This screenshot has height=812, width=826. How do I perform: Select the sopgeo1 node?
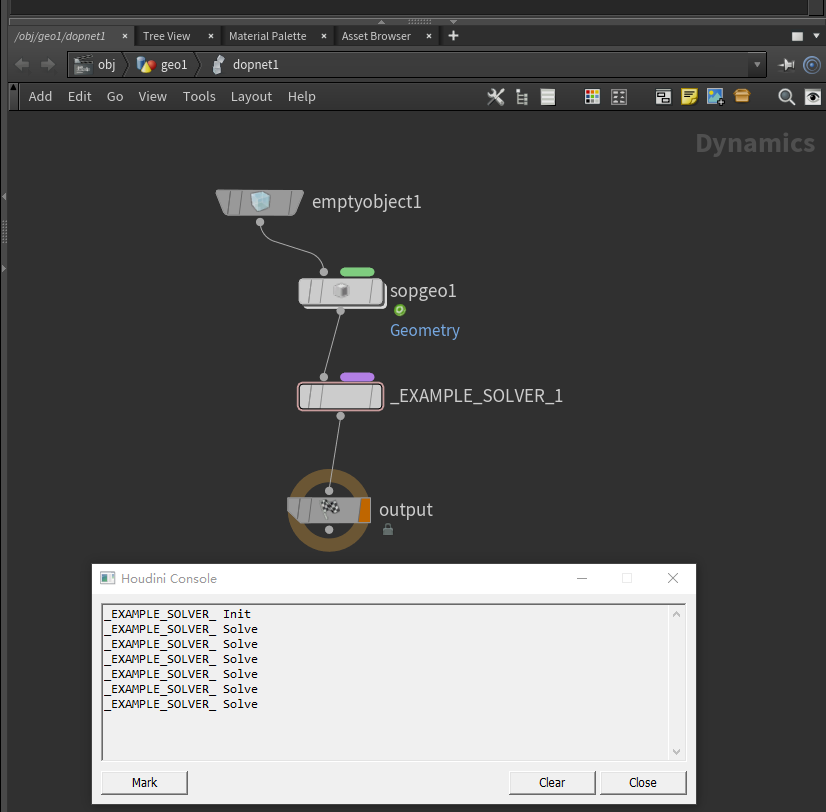pos(341,292)
